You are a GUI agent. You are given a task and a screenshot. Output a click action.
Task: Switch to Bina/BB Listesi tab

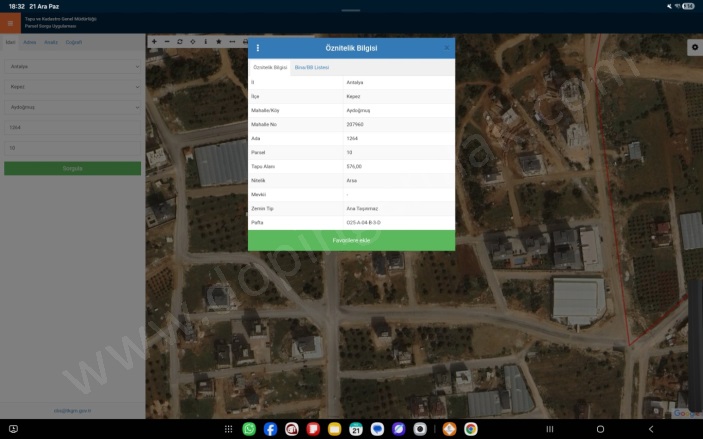coord(311,67)
